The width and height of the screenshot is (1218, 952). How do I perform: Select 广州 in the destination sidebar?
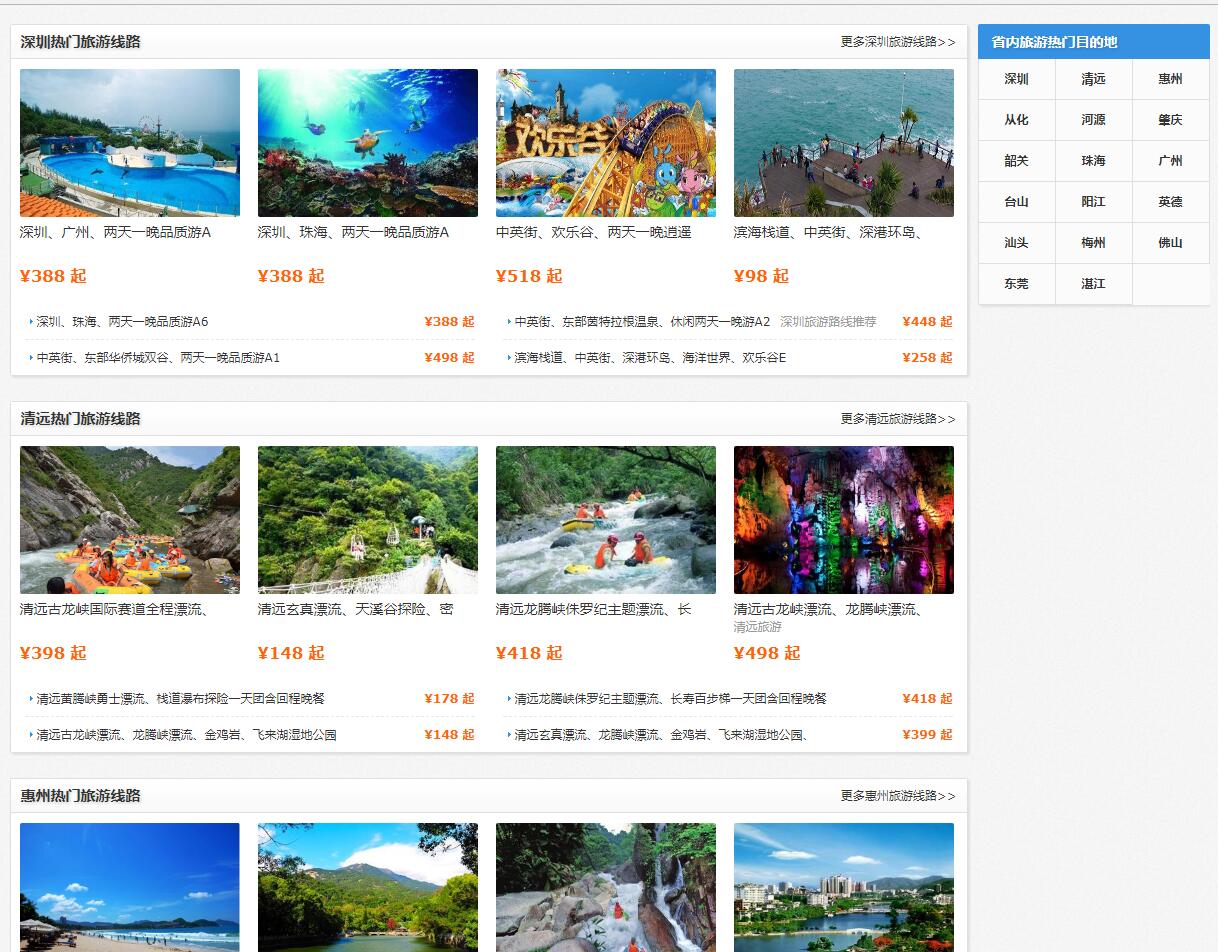[1170, 161]
